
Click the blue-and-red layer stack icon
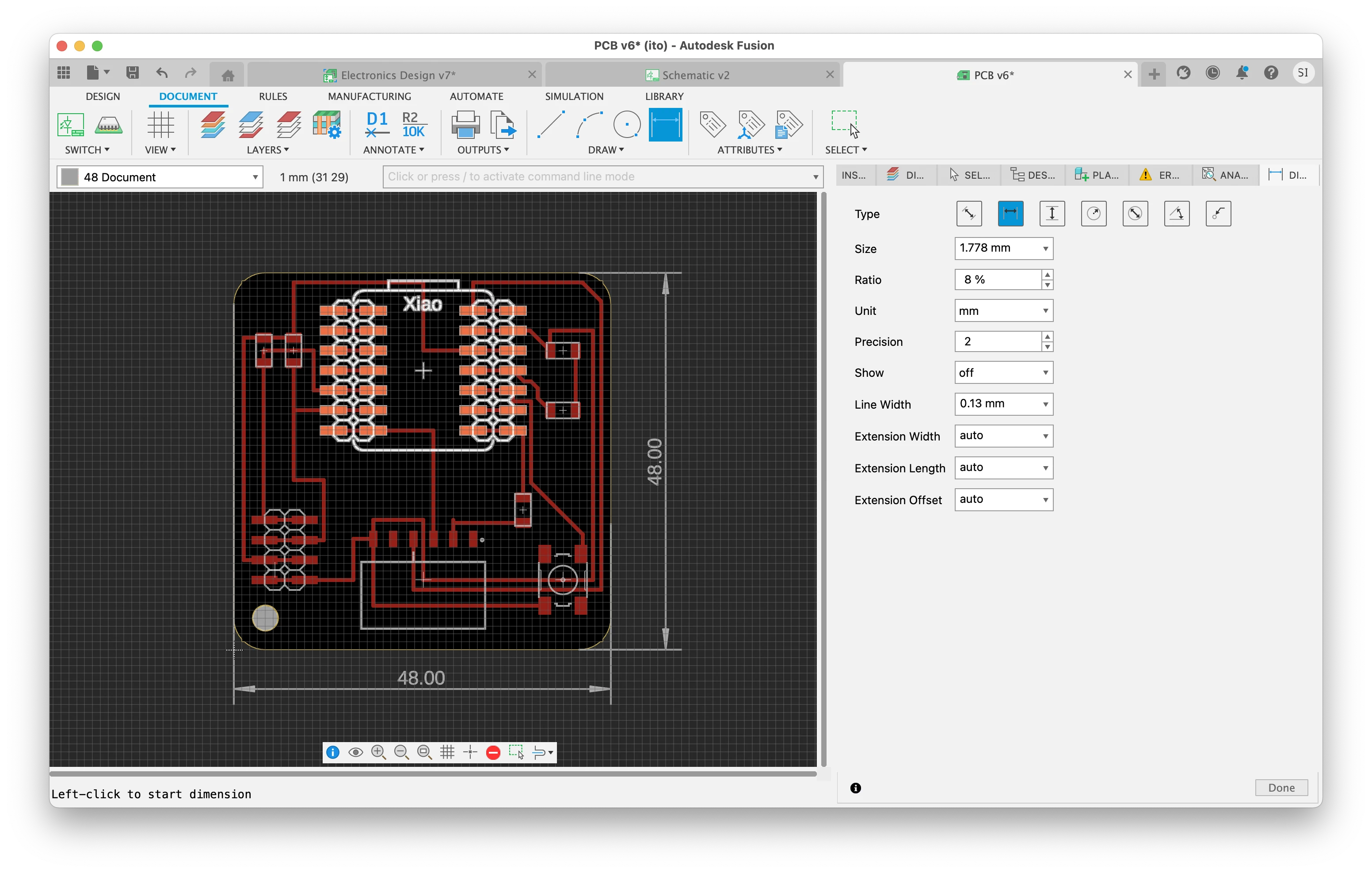(x=250, y=125)
